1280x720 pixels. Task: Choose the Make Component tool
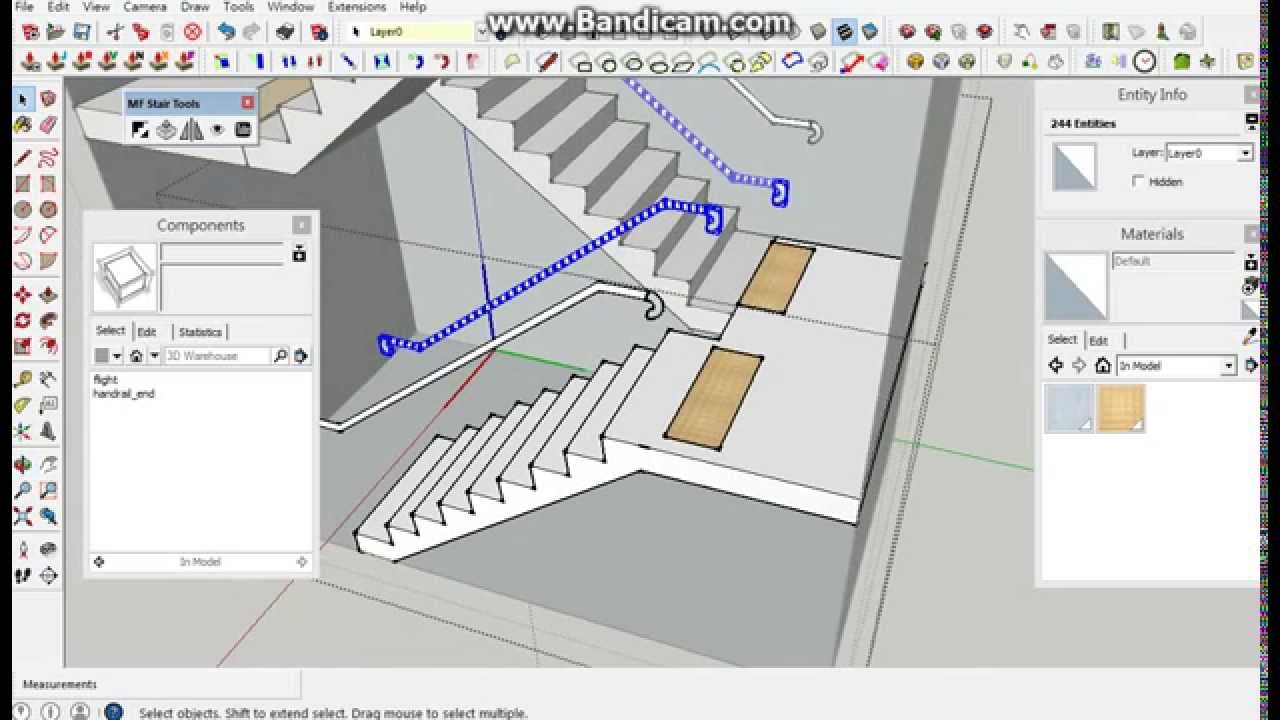(x=48, y=100)
